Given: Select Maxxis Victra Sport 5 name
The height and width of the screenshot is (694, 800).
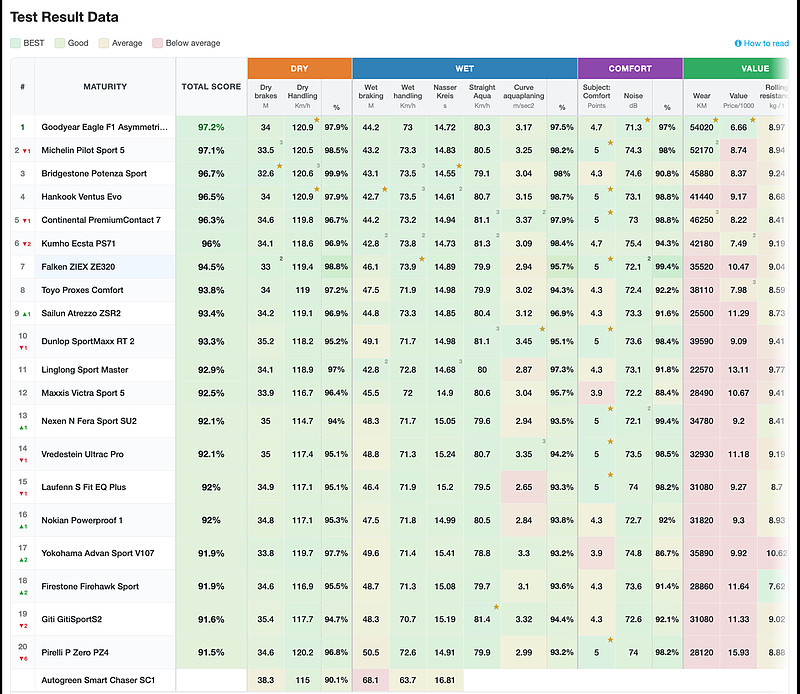Looking at the screenshot, I should pos(83,393).
